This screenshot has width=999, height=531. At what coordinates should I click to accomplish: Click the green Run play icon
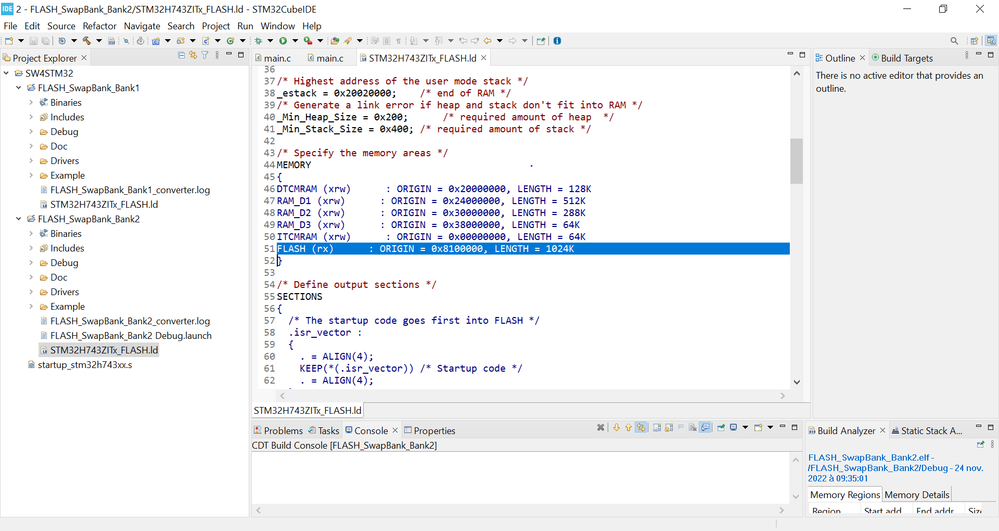coord(283,41)
